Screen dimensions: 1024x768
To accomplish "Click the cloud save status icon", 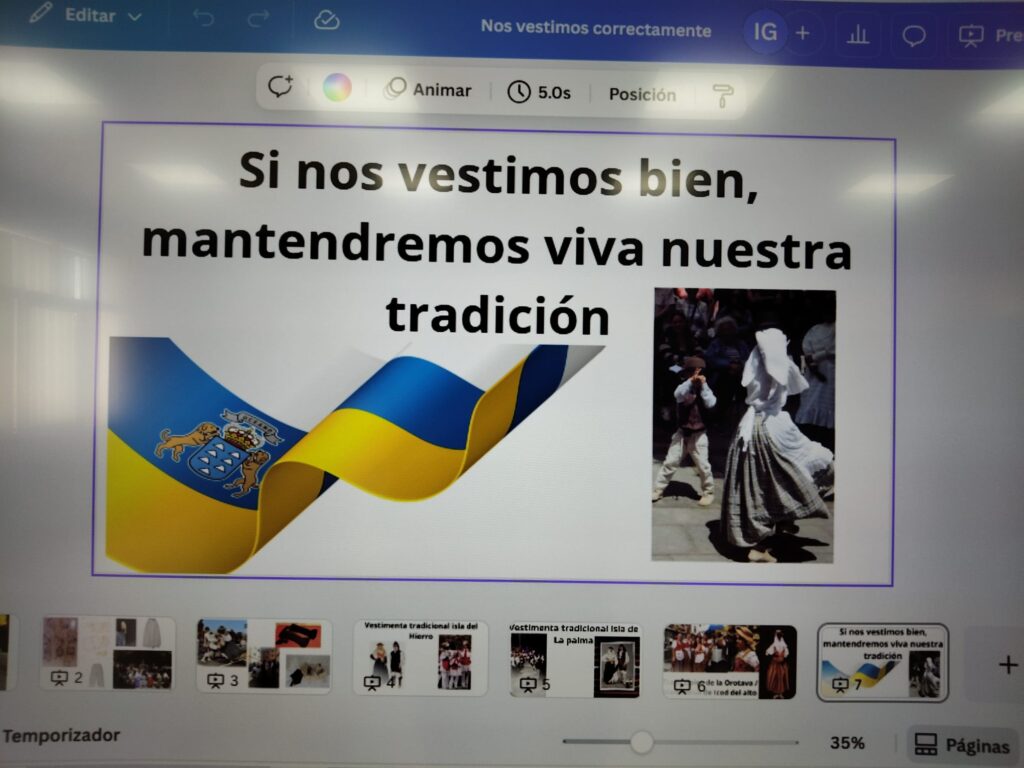I will pyautogui.click(x=326, y=19).
